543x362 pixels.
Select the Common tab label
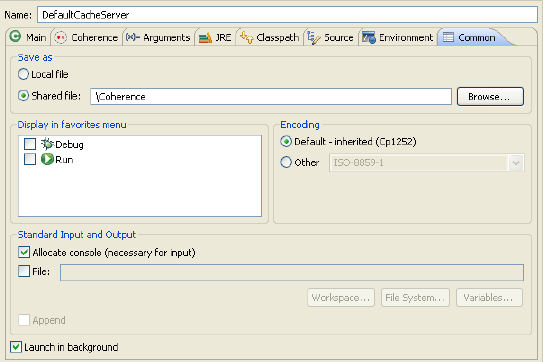(477, 37)
